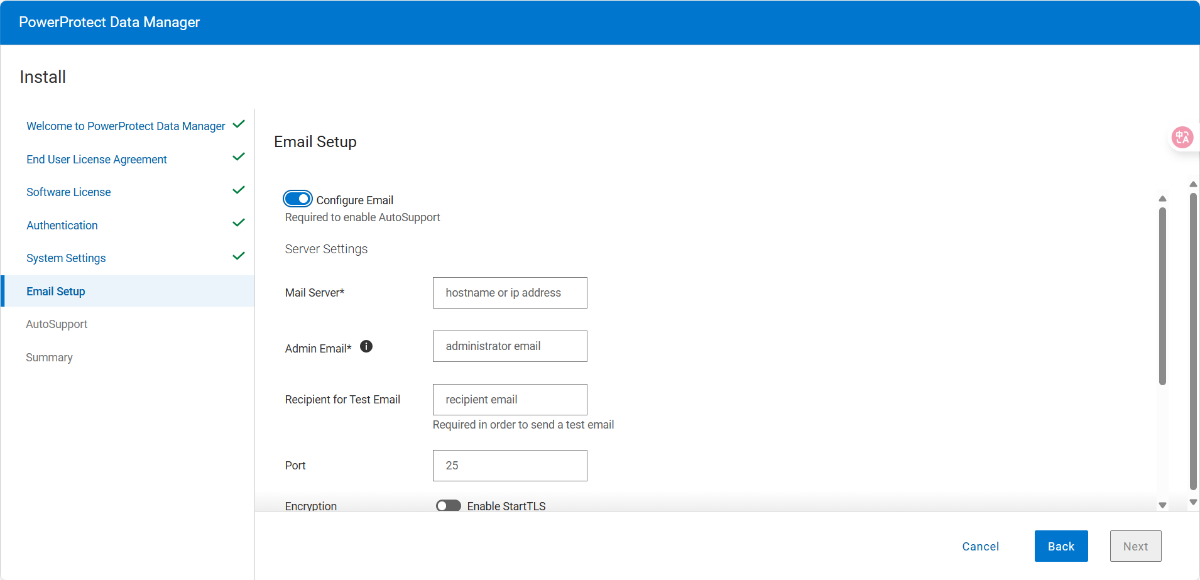Select the Summary step in sidebar

pos(49,357)
